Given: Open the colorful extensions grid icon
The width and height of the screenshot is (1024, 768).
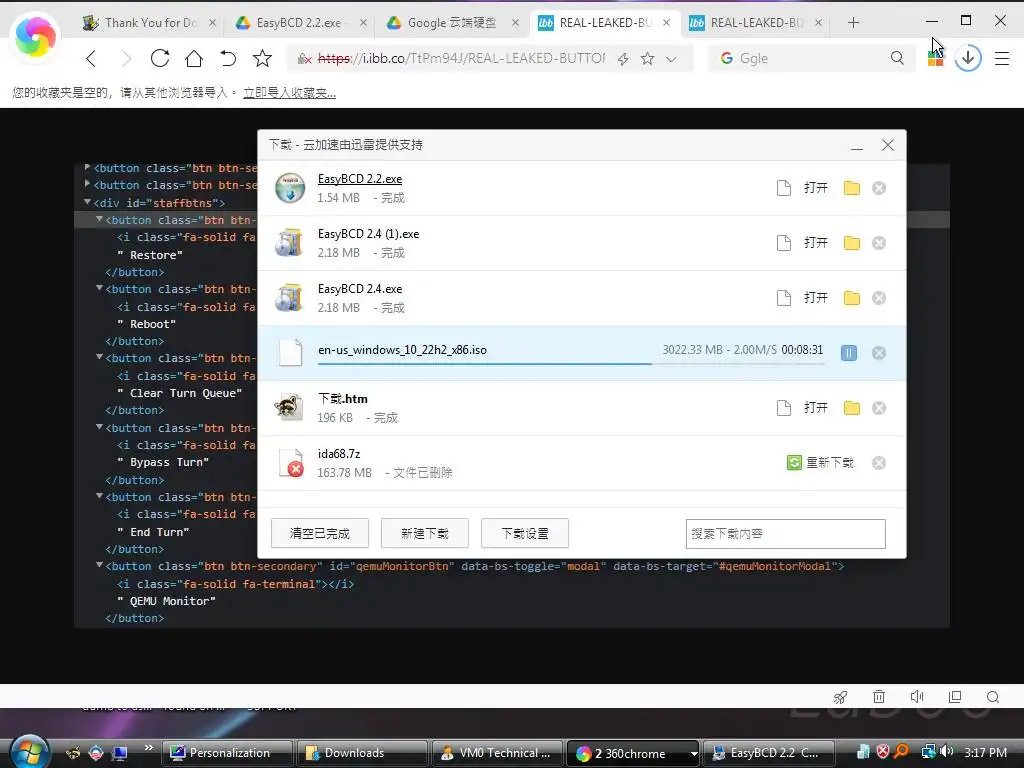Looking at the screenshot, I should point(935,58).
